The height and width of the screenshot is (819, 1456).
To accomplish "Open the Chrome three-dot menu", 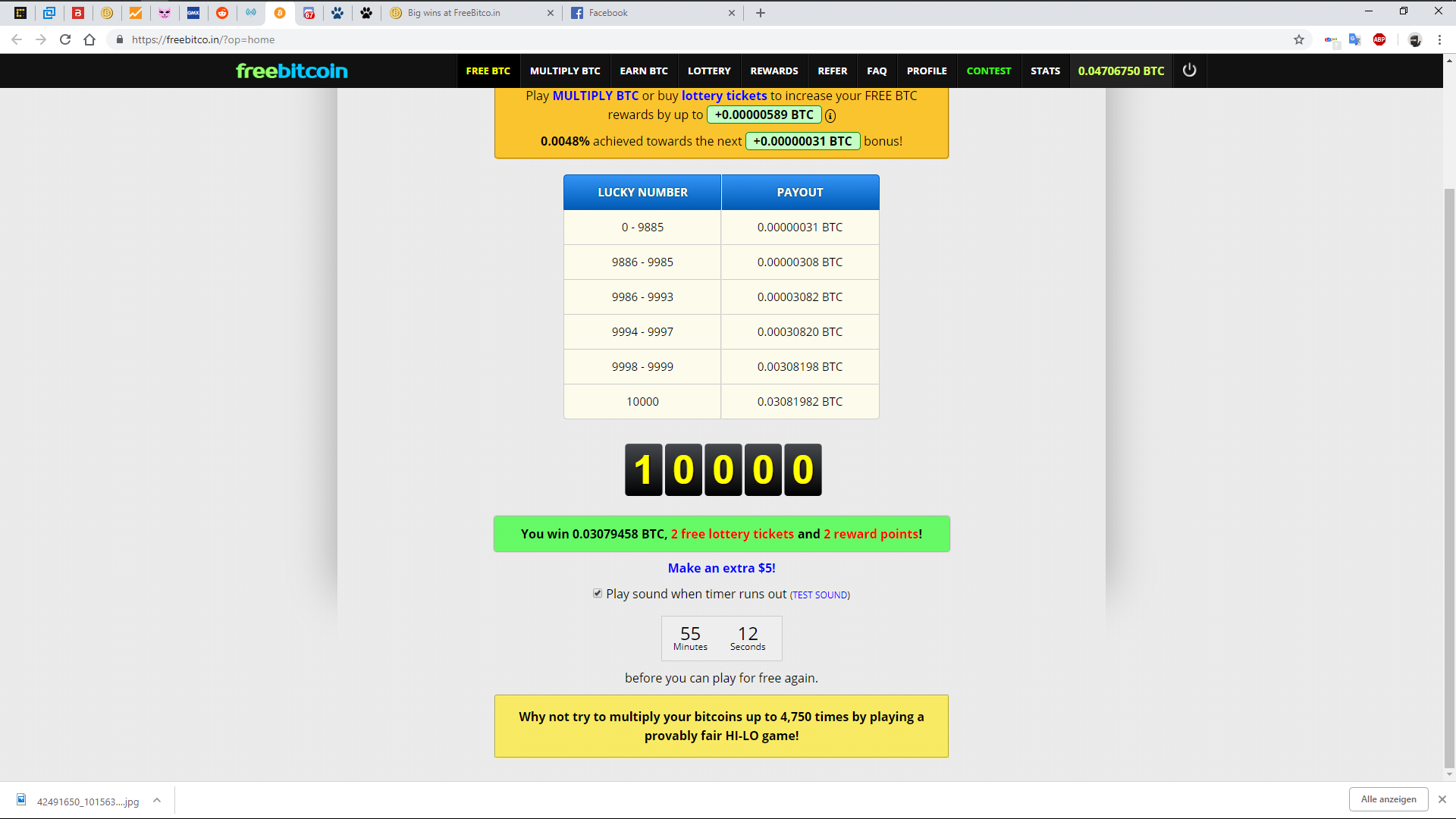I will pos(1439,39).
